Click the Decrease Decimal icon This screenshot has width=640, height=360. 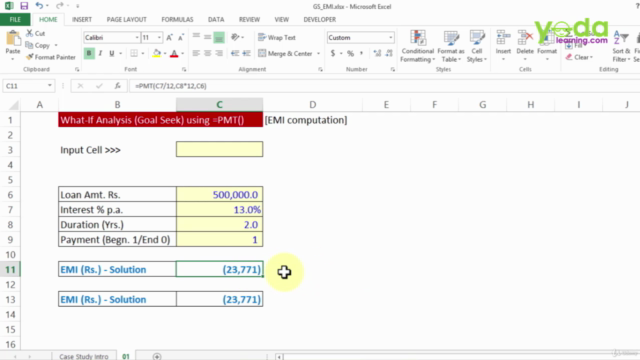point(389,53)
